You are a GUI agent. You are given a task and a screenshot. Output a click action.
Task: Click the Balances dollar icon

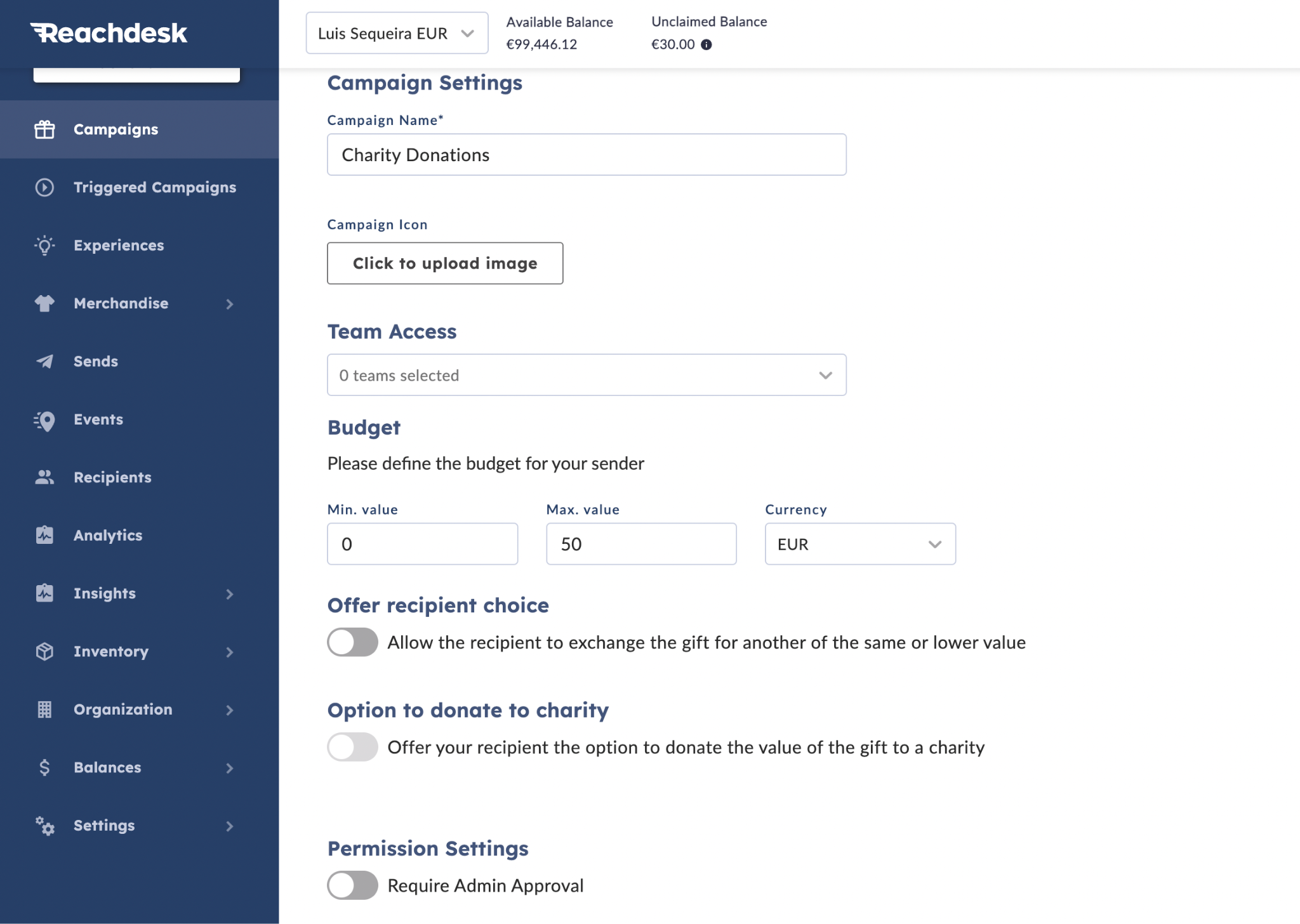click(44, 767)
